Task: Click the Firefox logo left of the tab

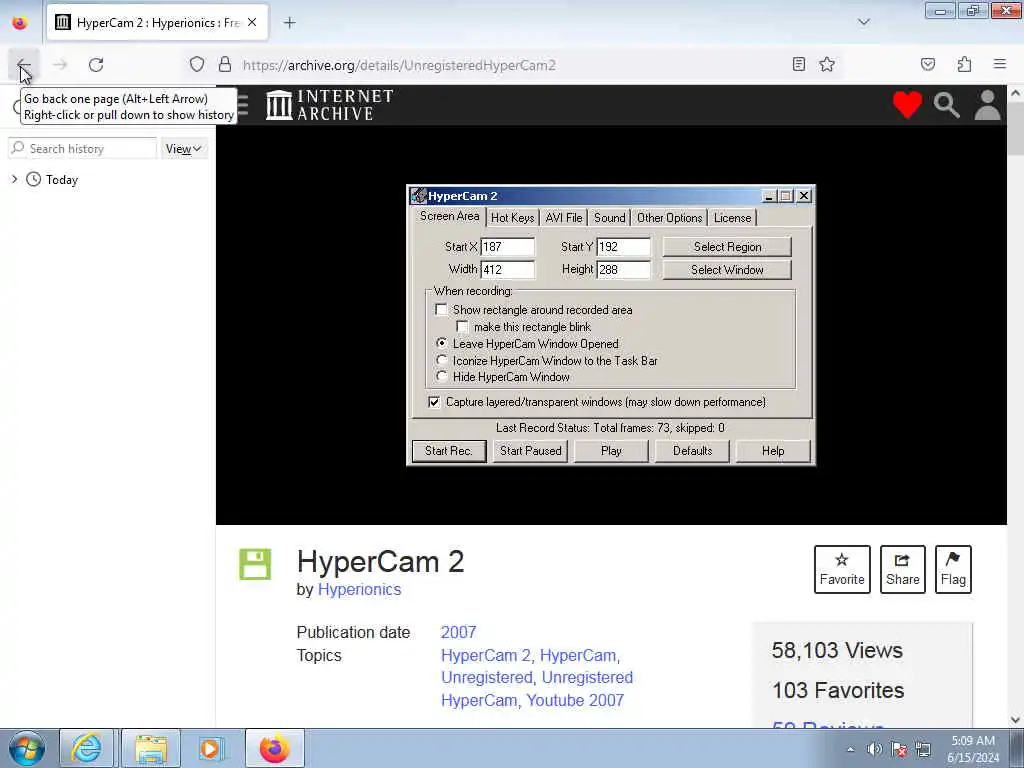Action: (x=20, y=23)
